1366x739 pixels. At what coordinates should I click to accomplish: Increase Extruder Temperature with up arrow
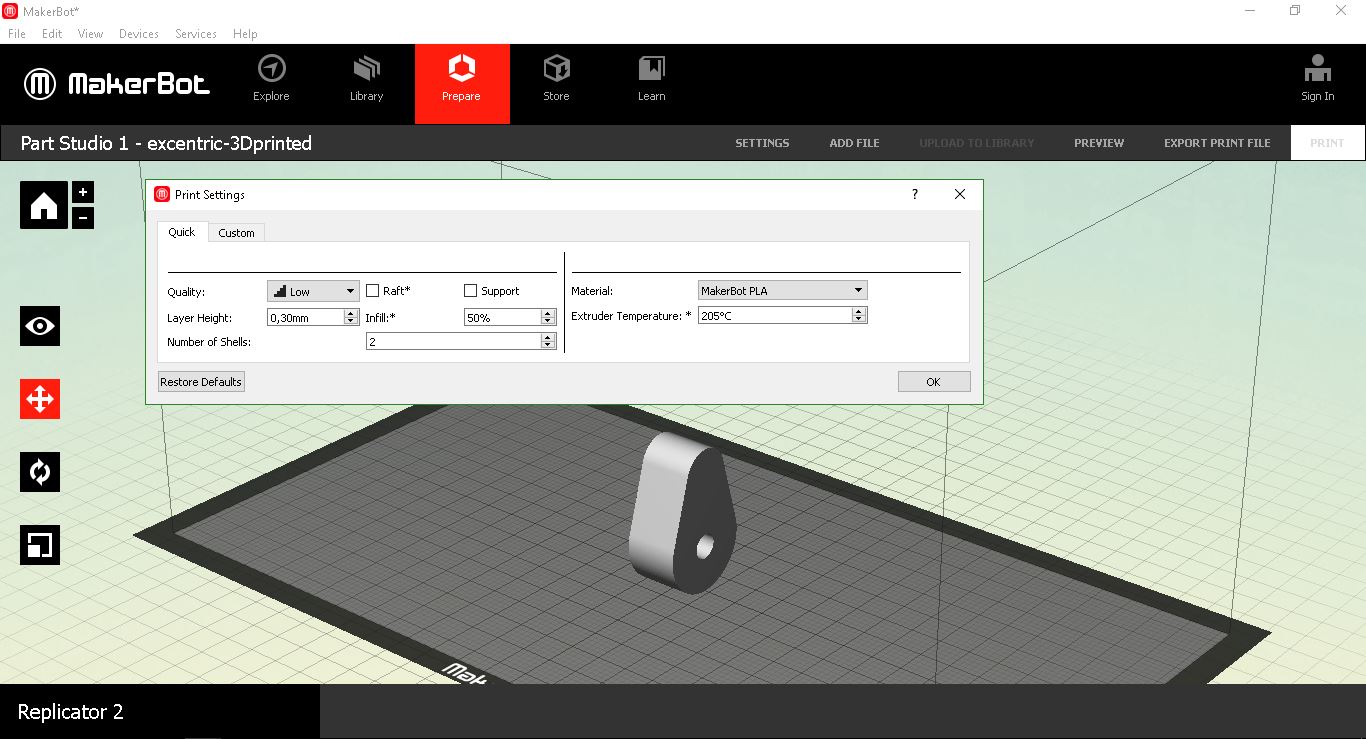click(859, 311)
